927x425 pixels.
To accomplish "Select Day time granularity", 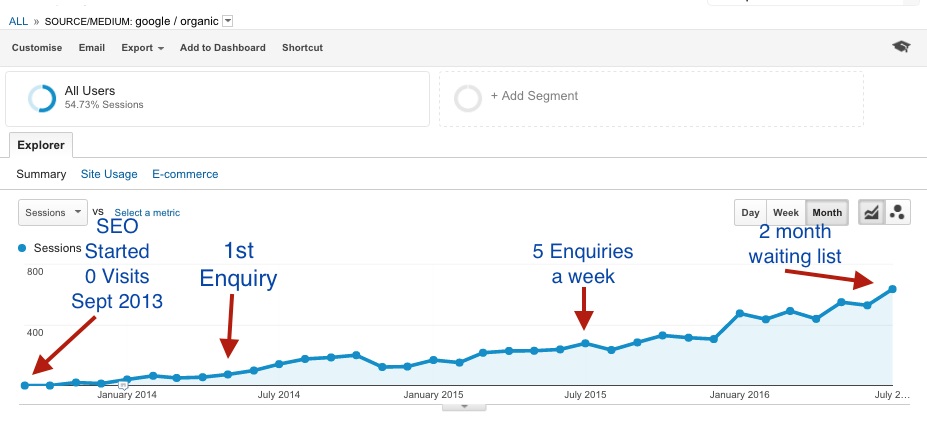I will 750,212.
